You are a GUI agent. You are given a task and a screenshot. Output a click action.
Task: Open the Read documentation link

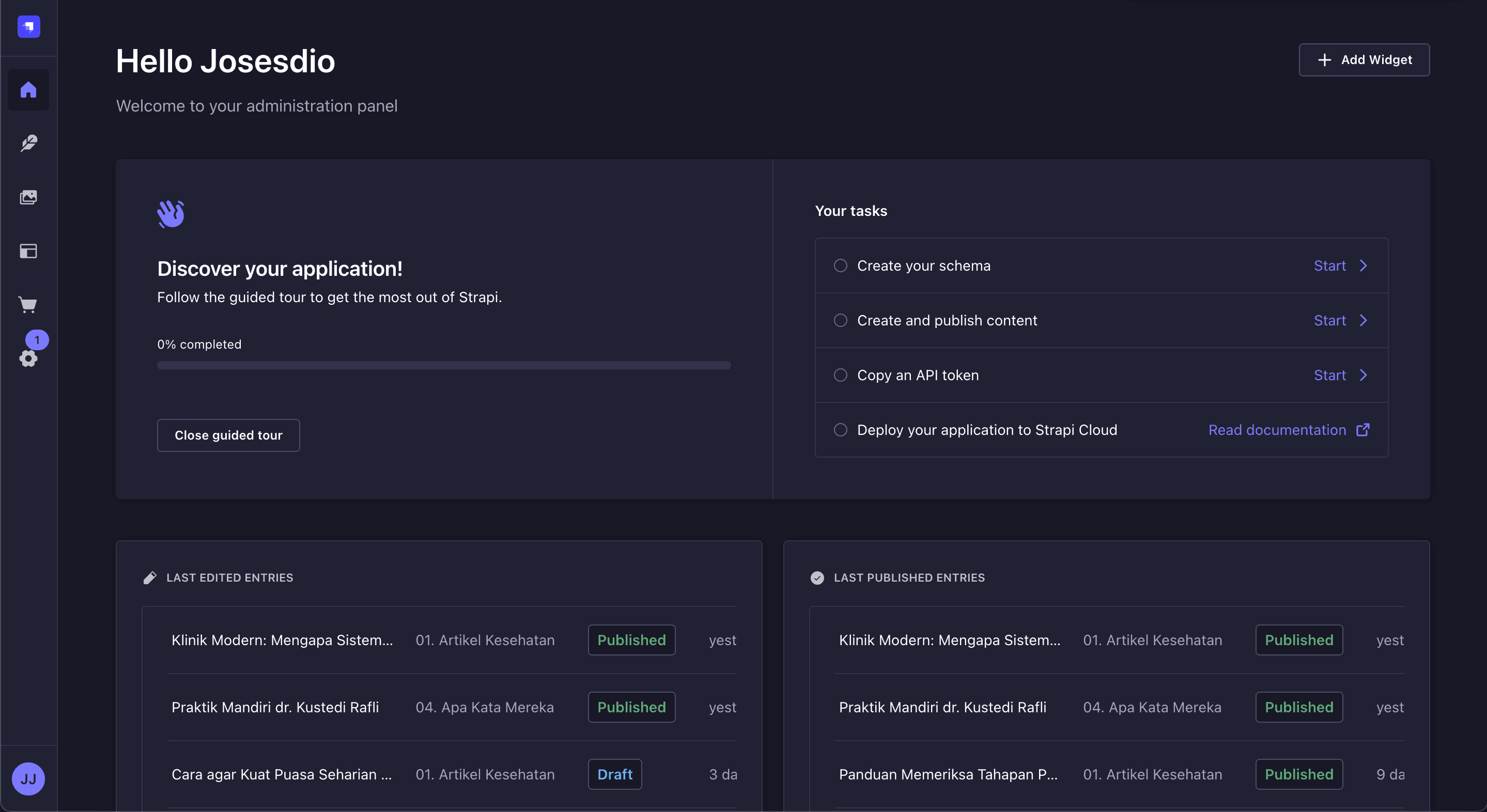[1289, 430]
